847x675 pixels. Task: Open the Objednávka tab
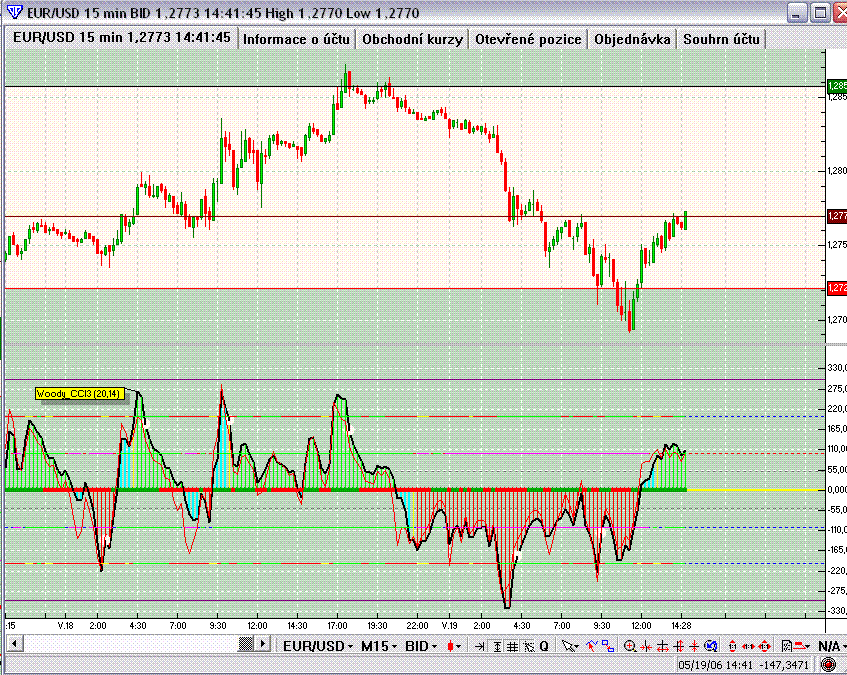[632, 39]
